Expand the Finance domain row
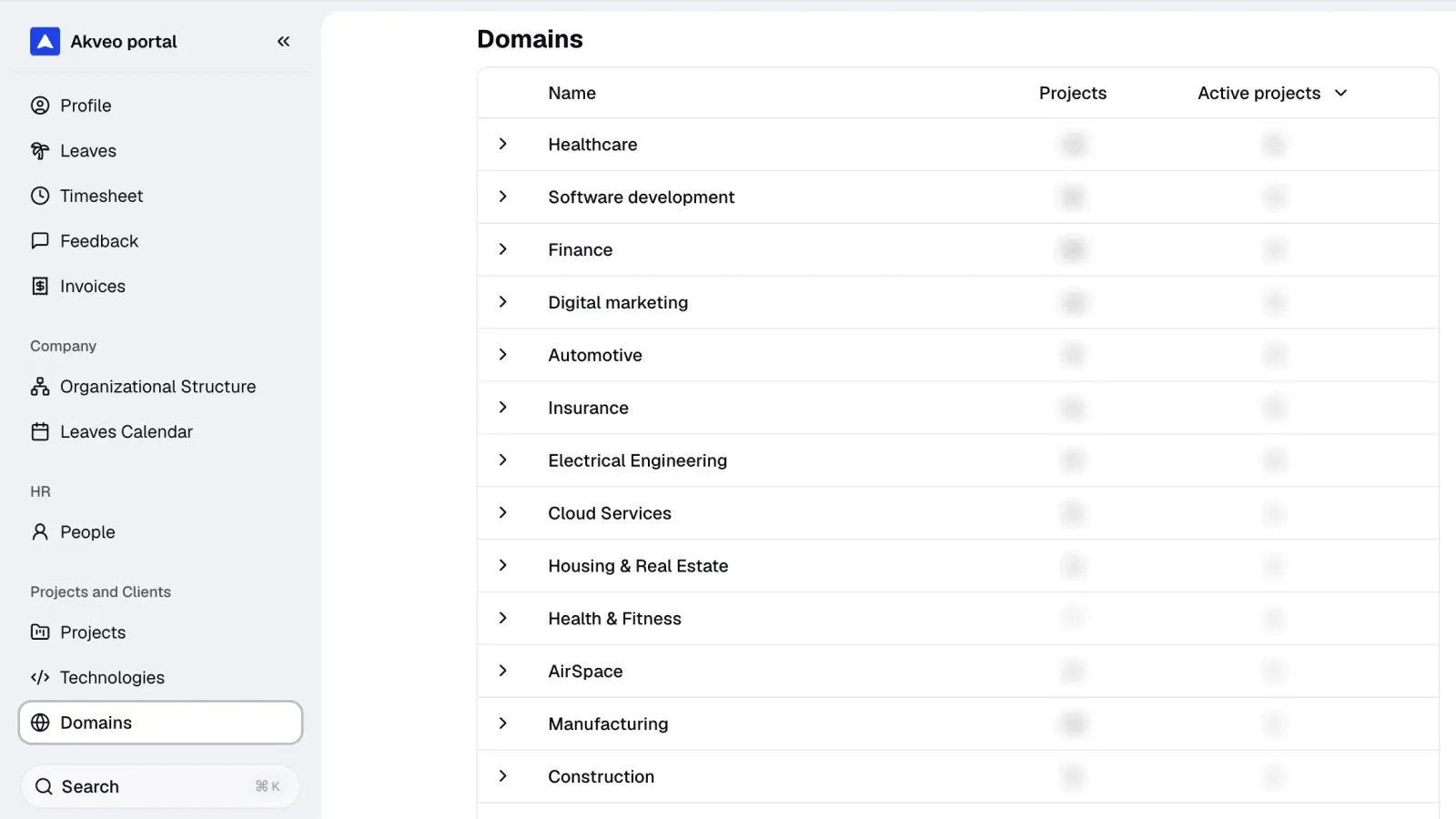Screen dimensions: 1456x819 coord(503,250)
